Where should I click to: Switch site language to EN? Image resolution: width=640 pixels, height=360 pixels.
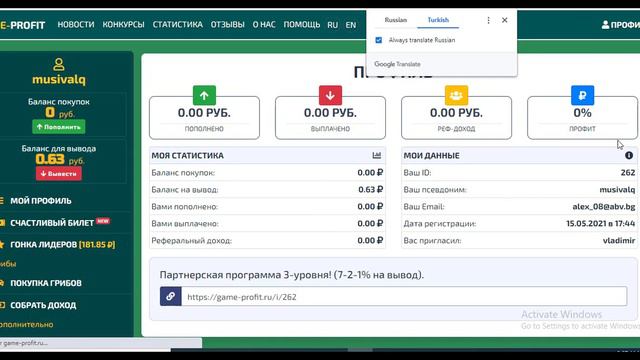[351, 25]
